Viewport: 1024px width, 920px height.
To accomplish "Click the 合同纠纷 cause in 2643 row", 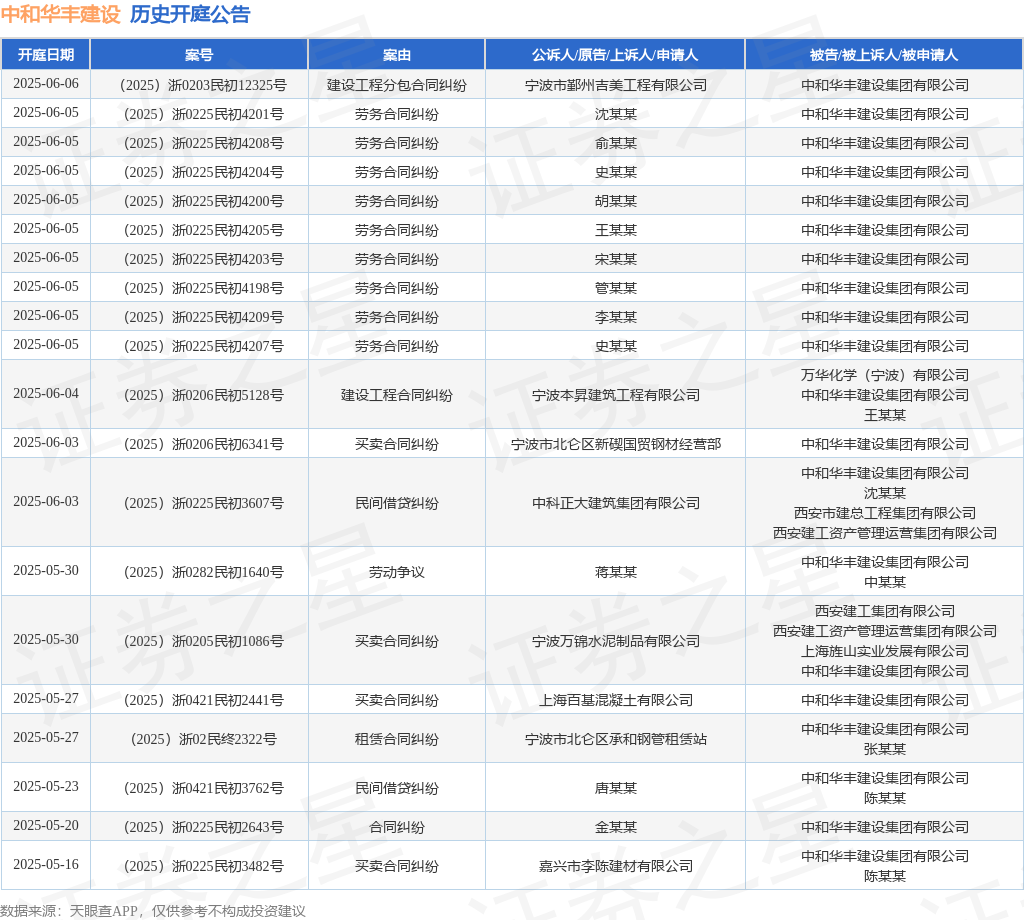I will [x=396, y=827].
